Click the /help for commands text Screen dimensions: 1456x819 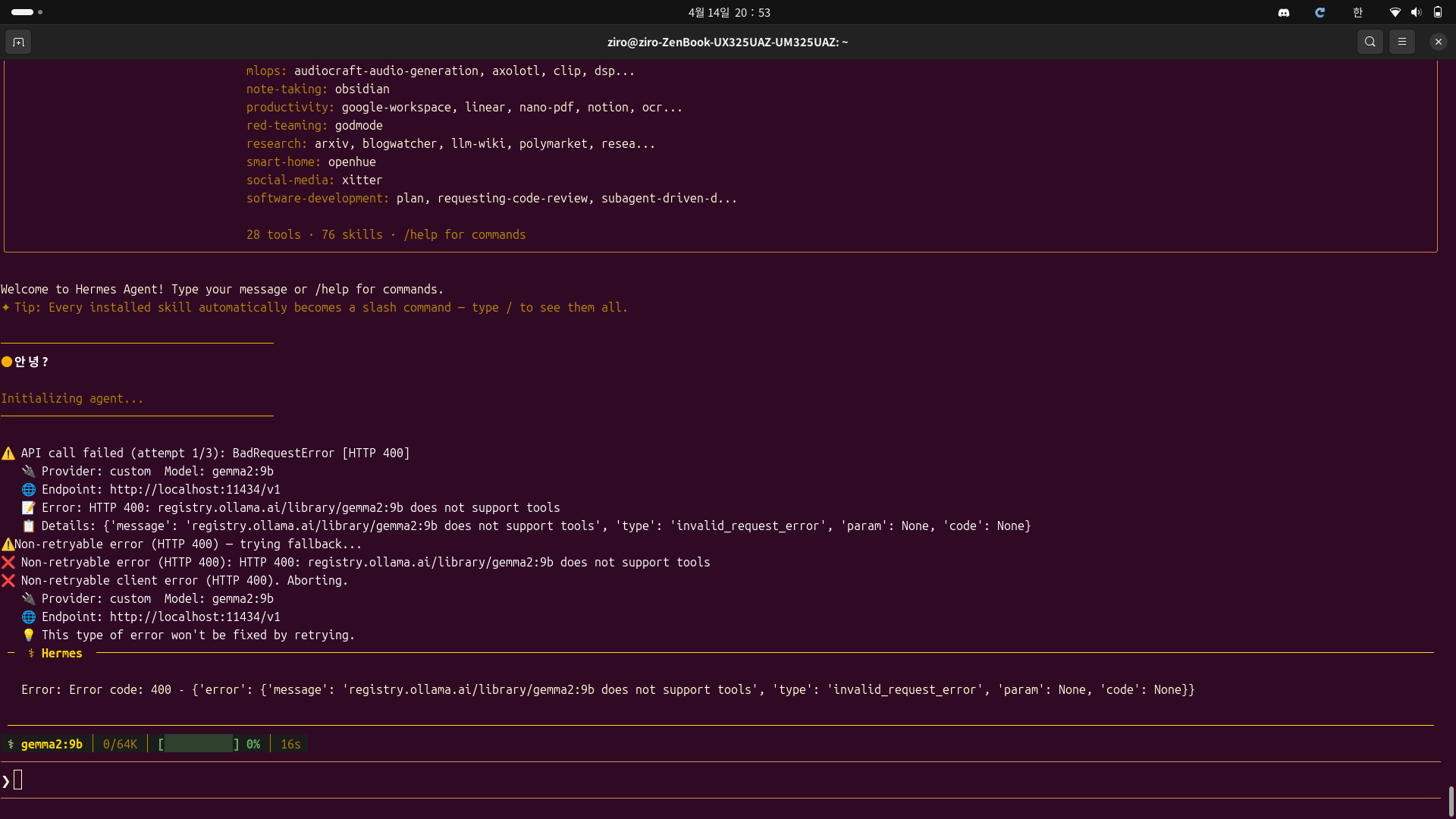(464, 234)
